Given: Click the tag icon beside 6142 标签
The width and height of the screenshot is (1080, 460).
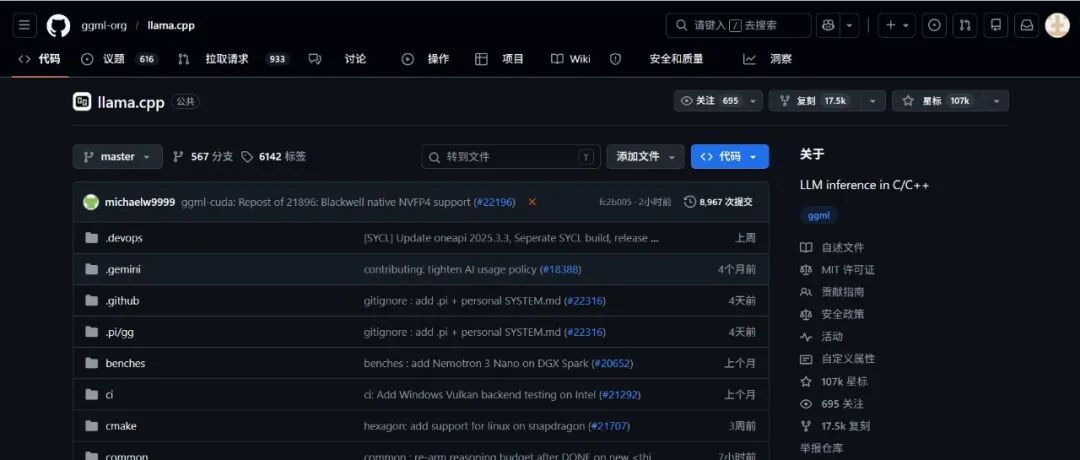Looking at the screenshot, I should 247,157.
